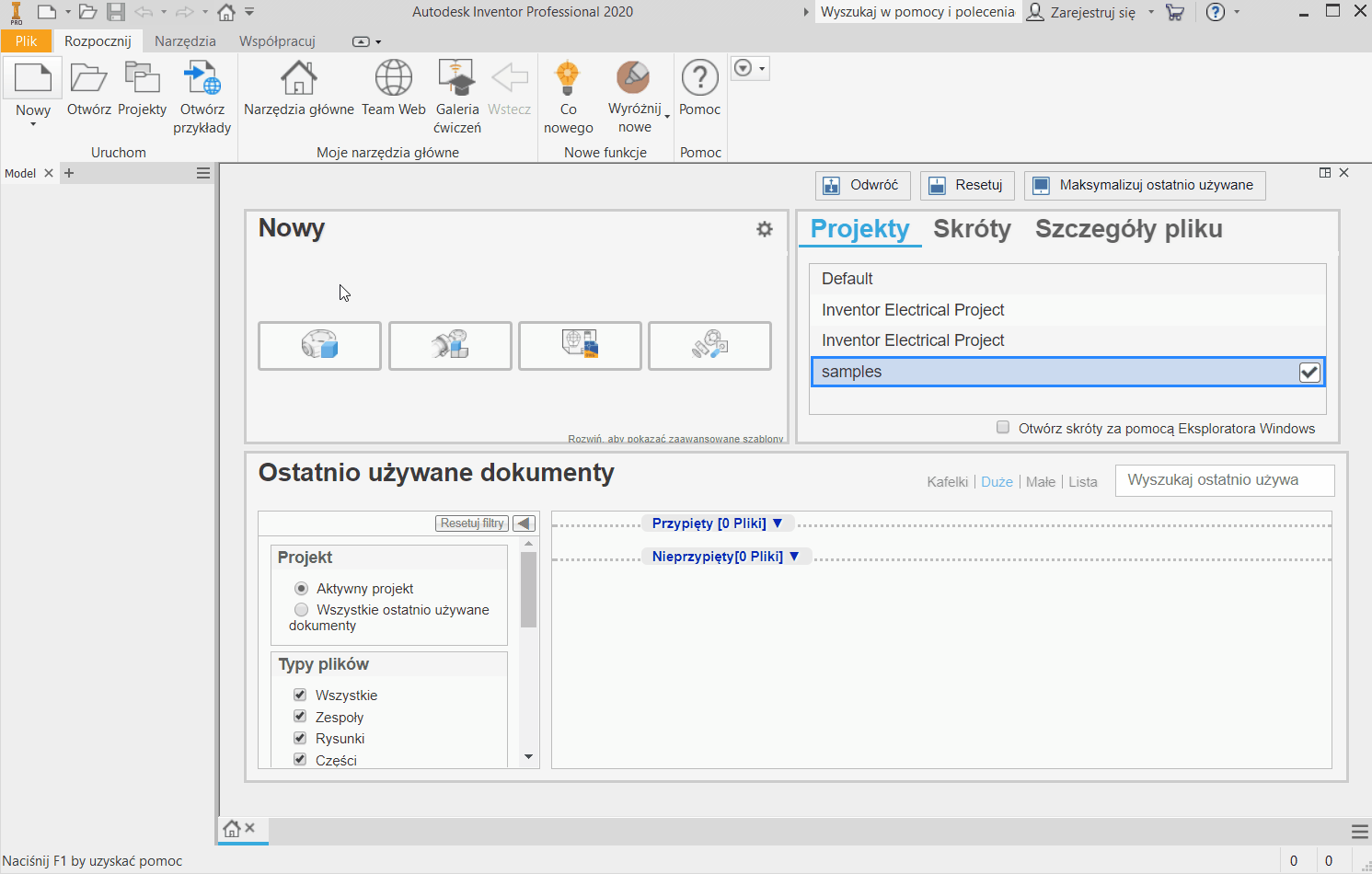Open the Nowy button dropdown arrow
Image resolution: width=1372 pixels, height=874 pixels.
tap(33, 124)
